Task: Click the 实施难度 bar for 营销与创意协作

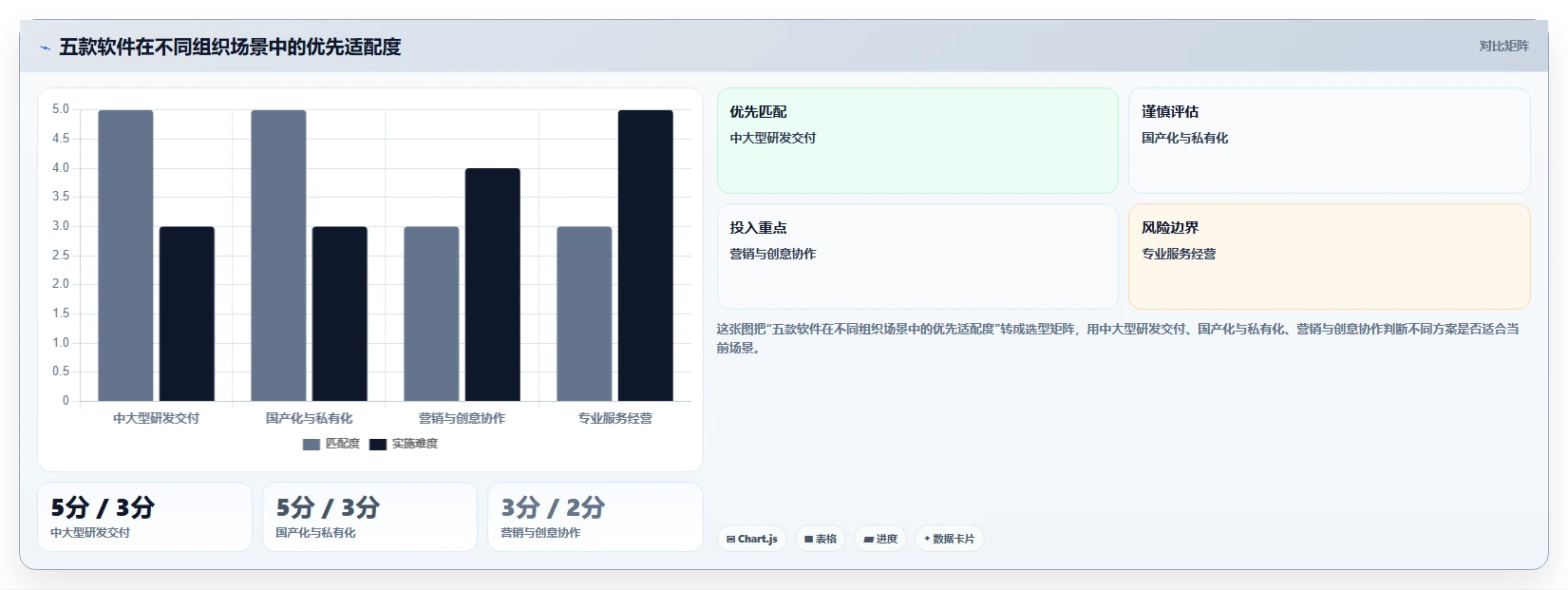Action: click(x=493, y=285)
